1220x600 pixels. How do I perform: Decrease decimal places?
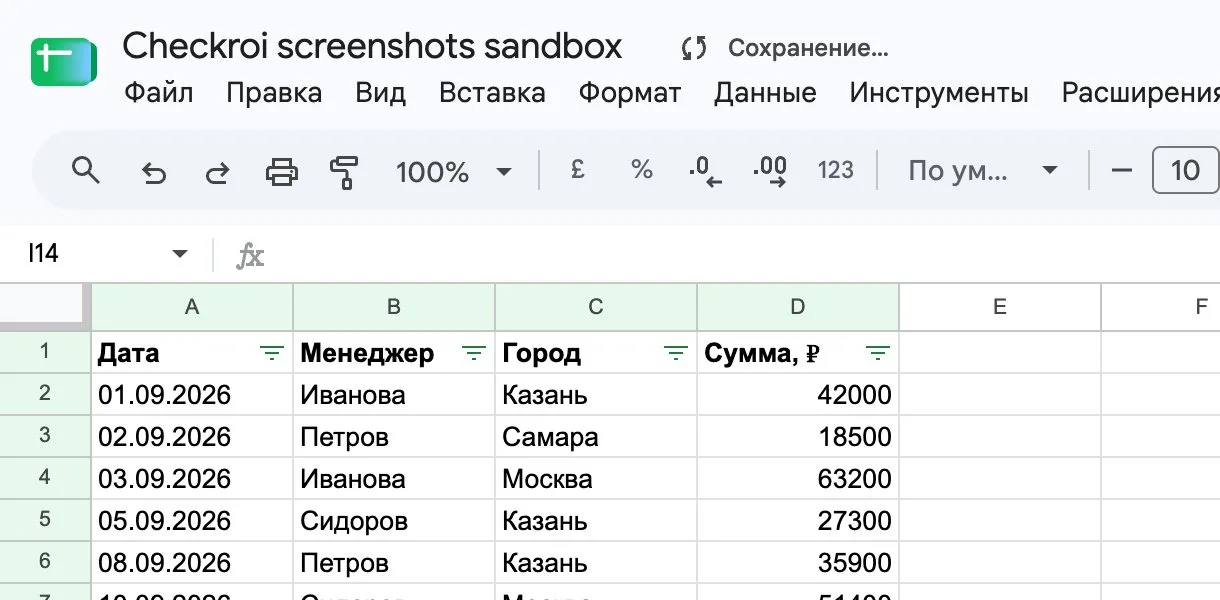705,172
